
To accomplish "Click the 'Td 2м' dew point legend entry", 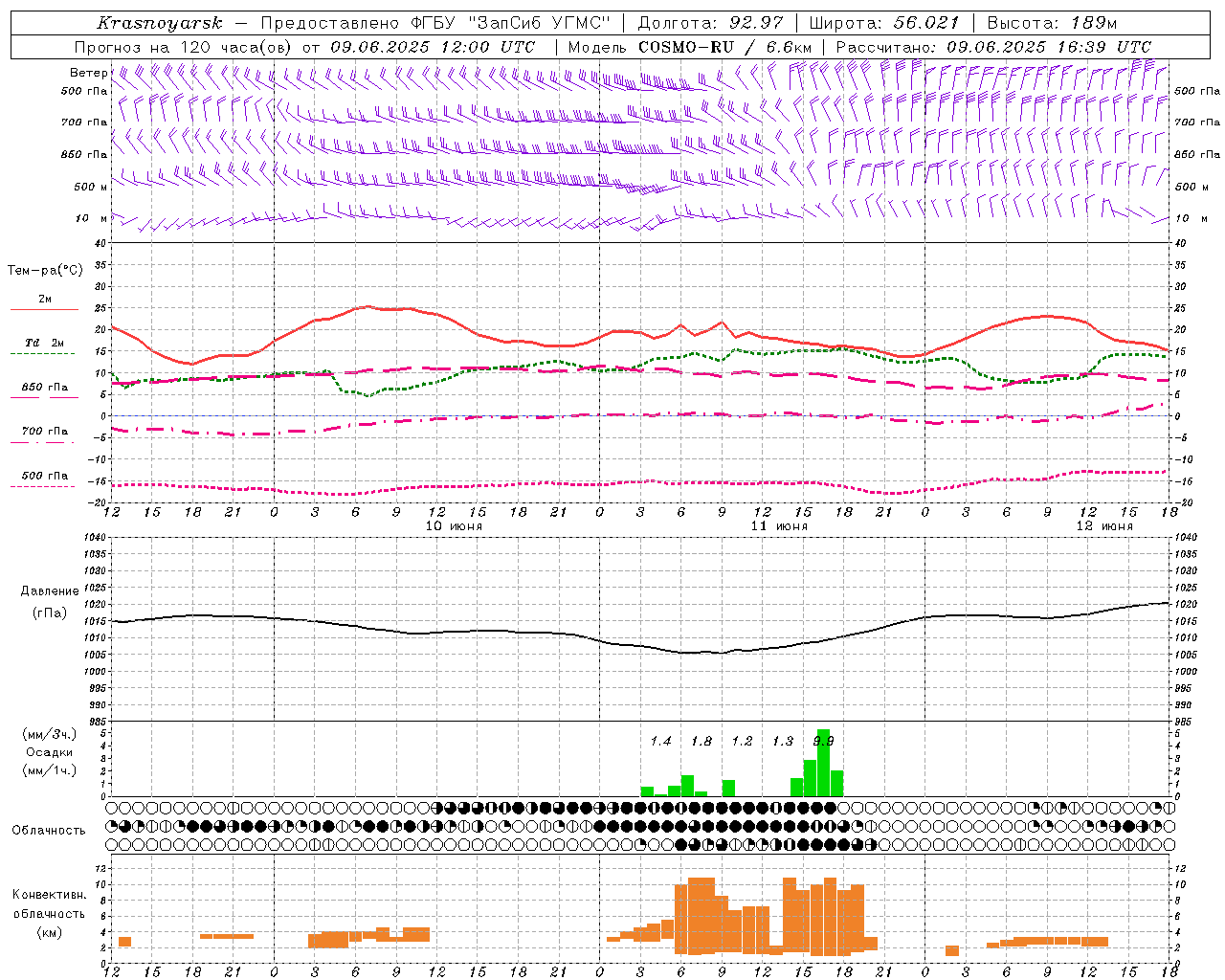I will [x=44, y=343].
